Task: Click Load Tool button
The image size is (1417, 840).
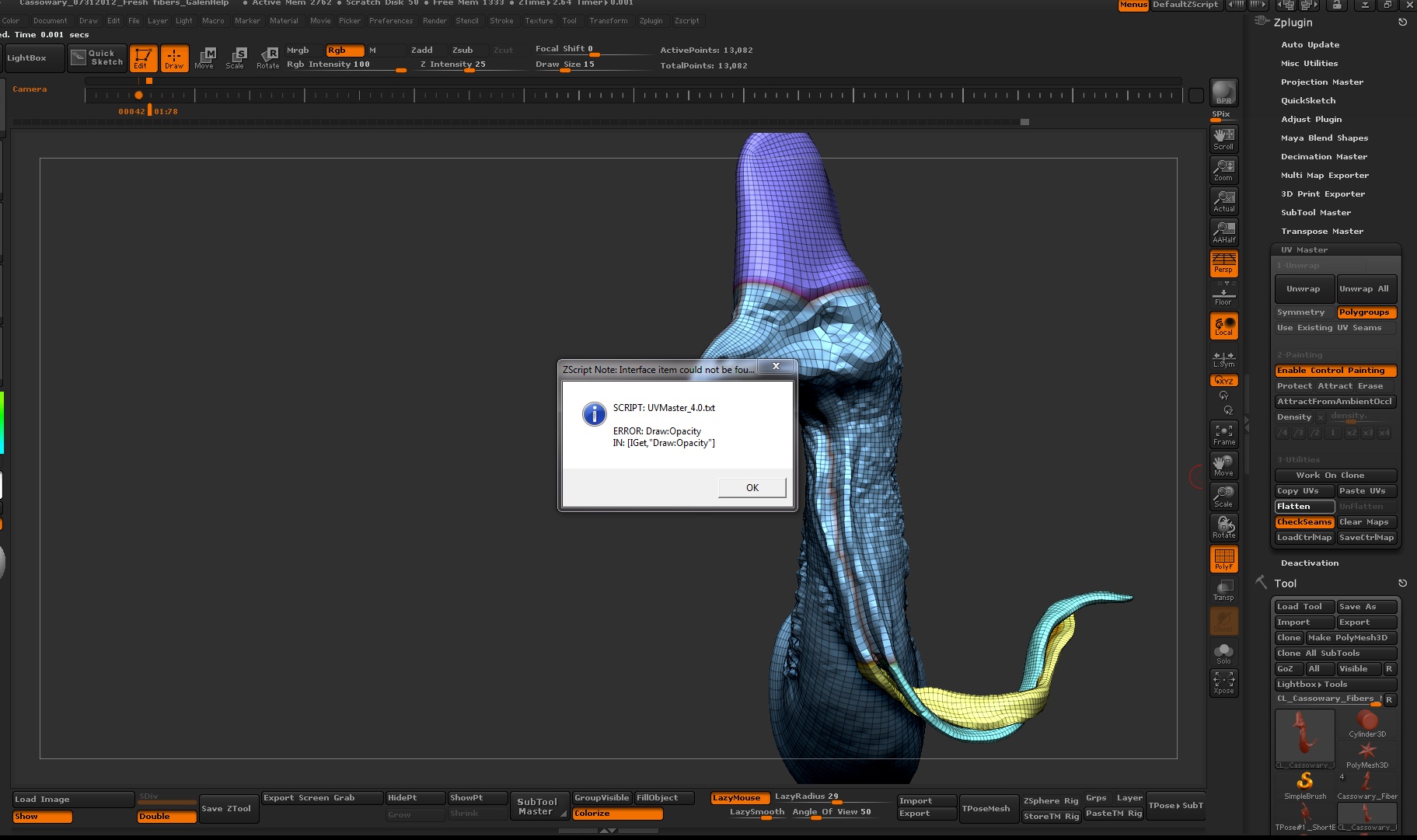Action: point(1304,607)
